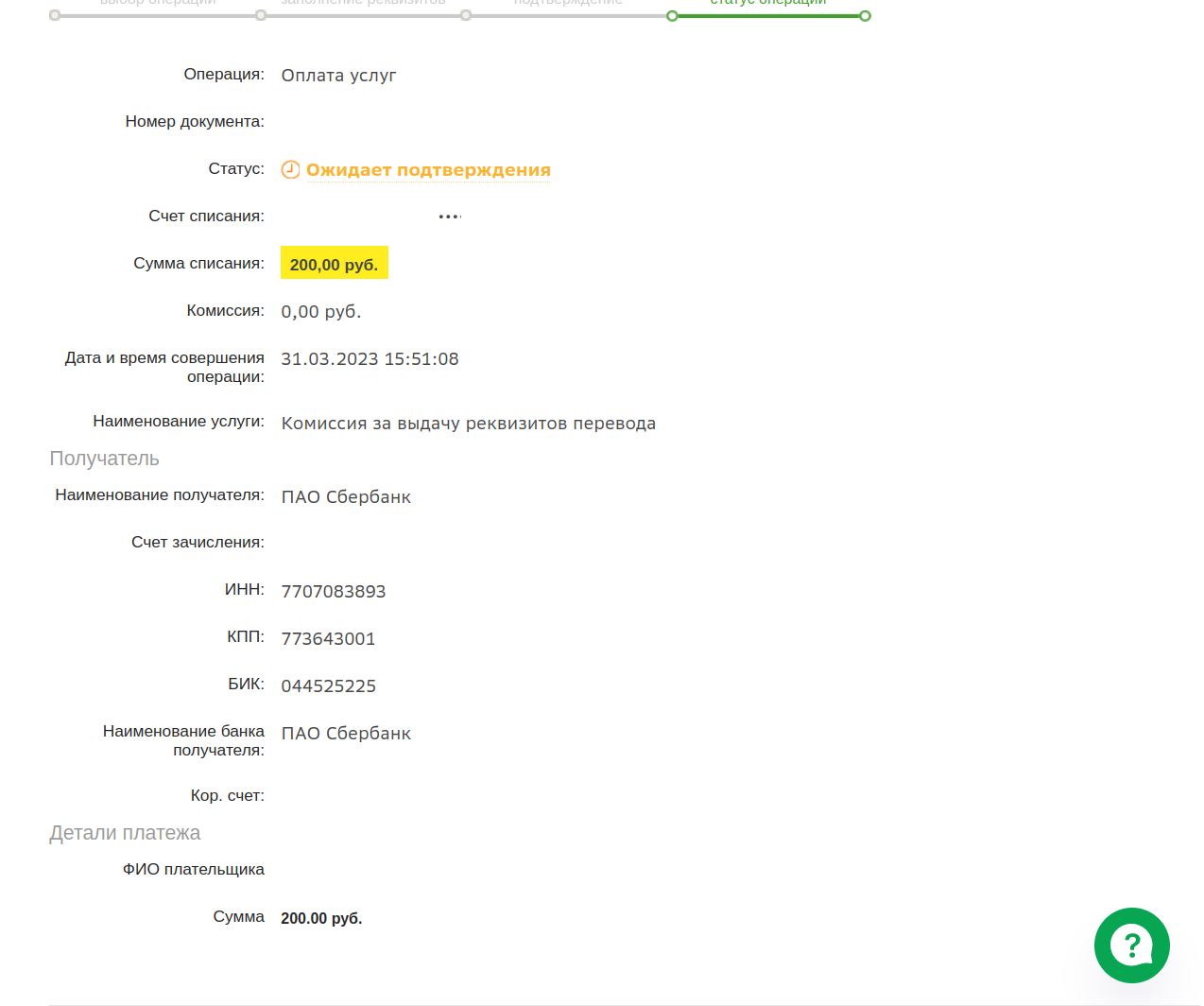
Task: Click the 'Номер документа:' label
Action: pyautogui.click(x=195, y=121)
